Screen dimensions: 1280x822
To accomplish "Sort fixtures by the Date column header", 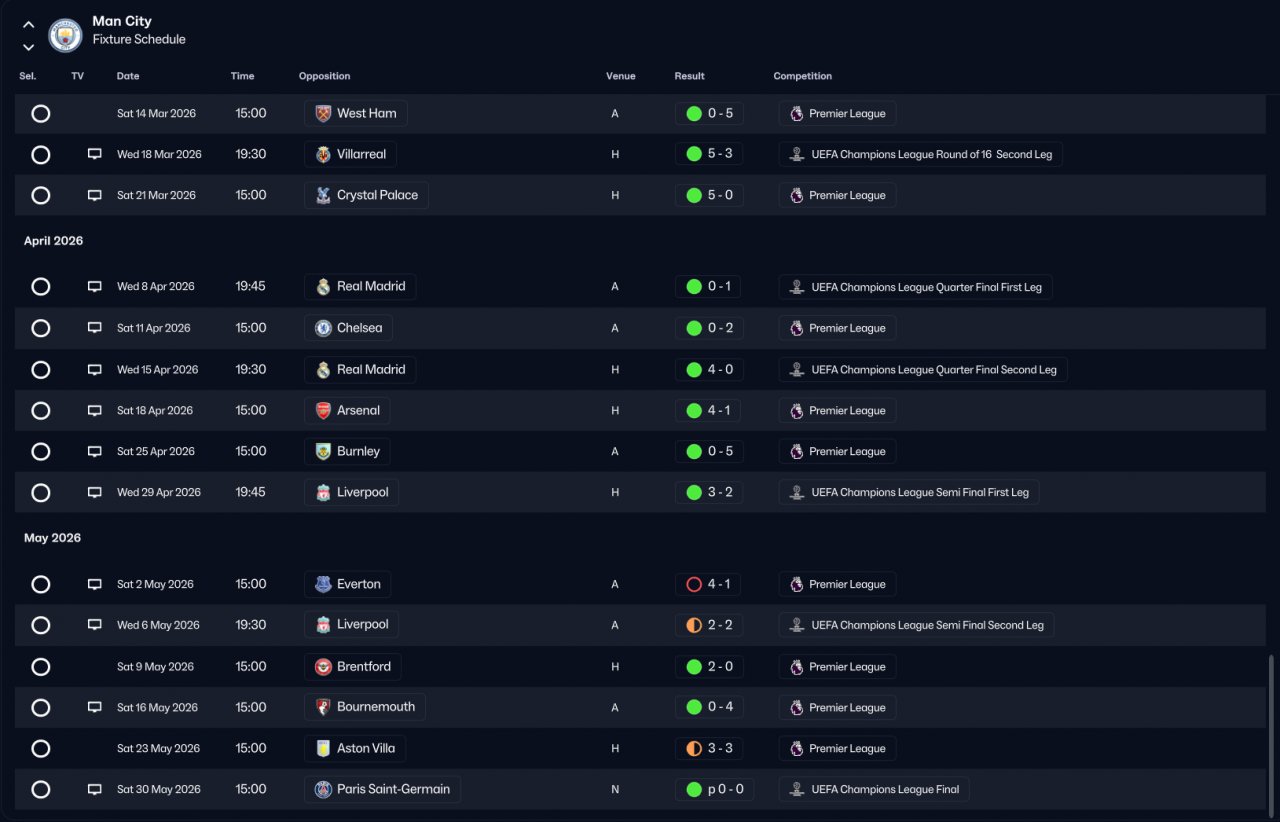I will pos(128,76).
